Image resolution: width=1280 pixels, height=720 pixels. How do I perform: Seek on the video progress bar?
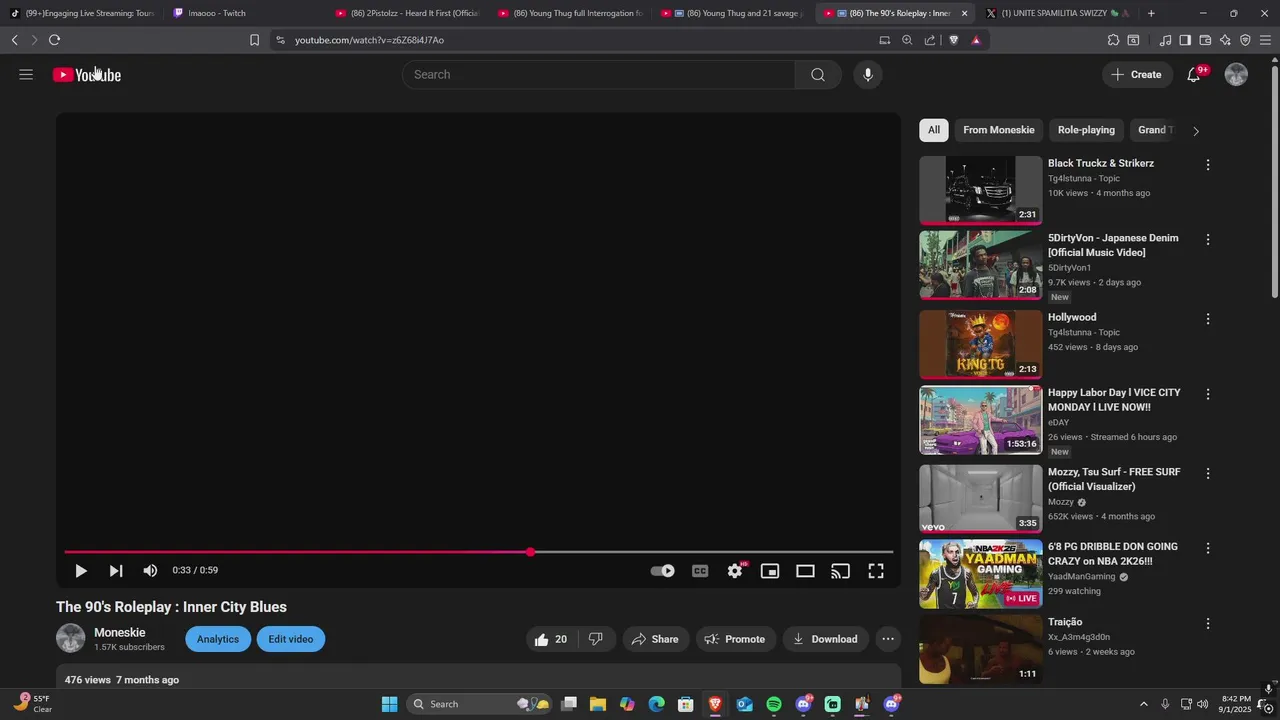[478, 552]
